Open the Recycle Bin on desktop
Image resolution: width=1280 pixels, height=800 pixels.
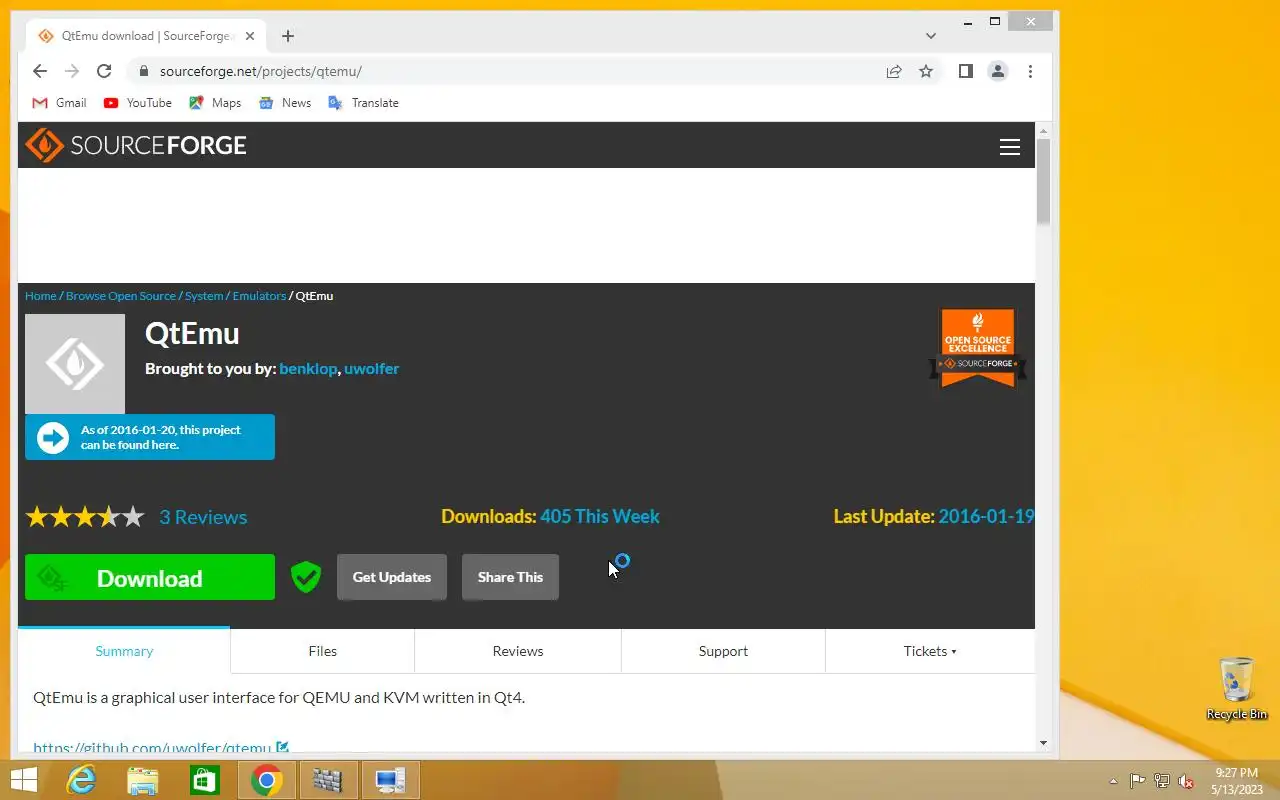coord(1237,688)
